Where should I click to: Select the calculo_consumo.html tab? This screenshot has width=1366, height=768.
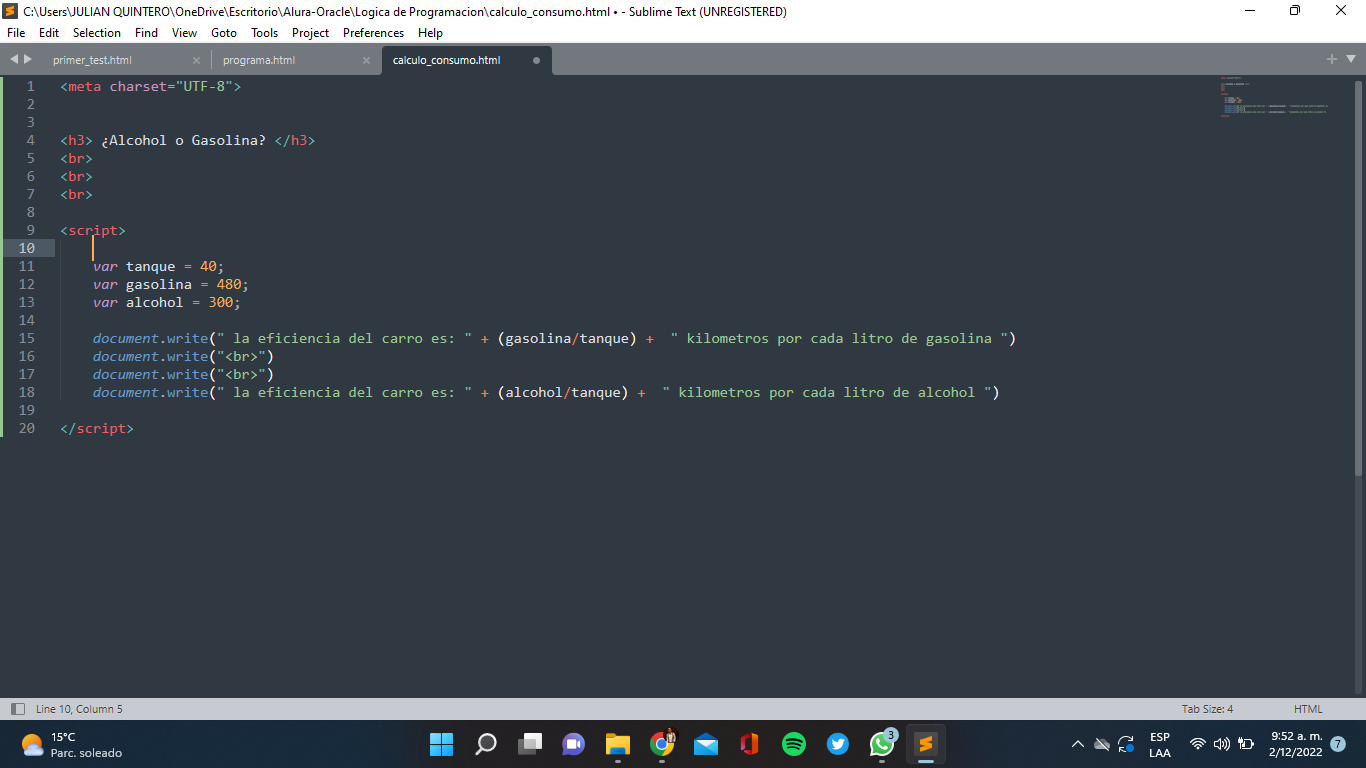[446, 60]
